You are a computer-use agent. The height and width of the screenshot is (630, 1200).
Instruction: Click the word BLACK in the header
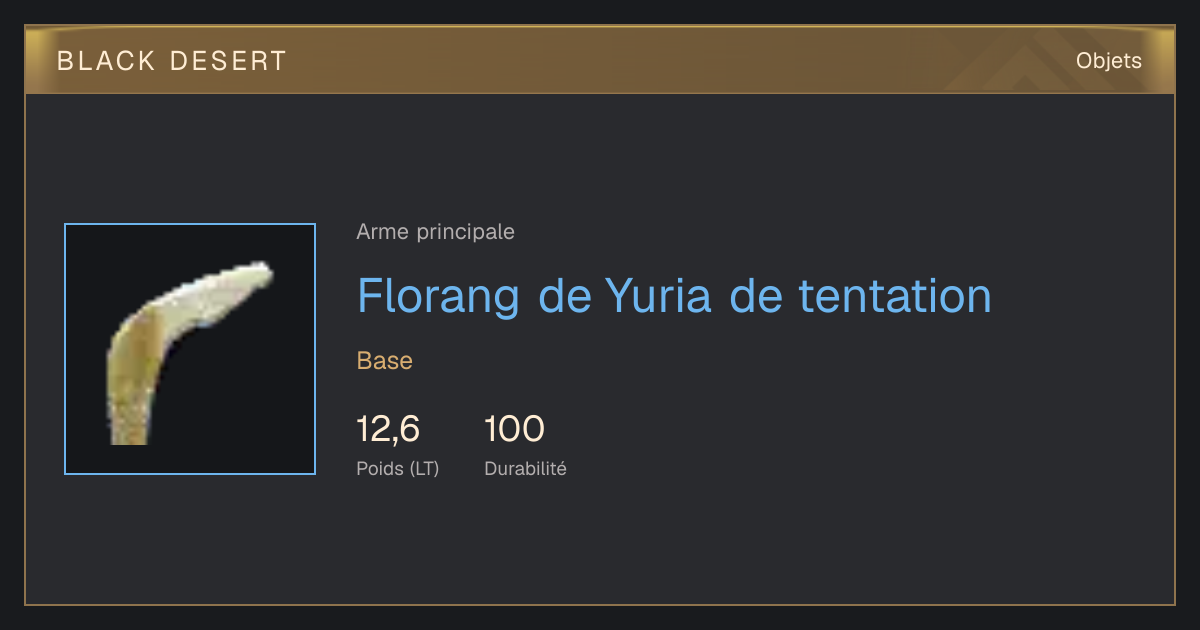[106, 61]
